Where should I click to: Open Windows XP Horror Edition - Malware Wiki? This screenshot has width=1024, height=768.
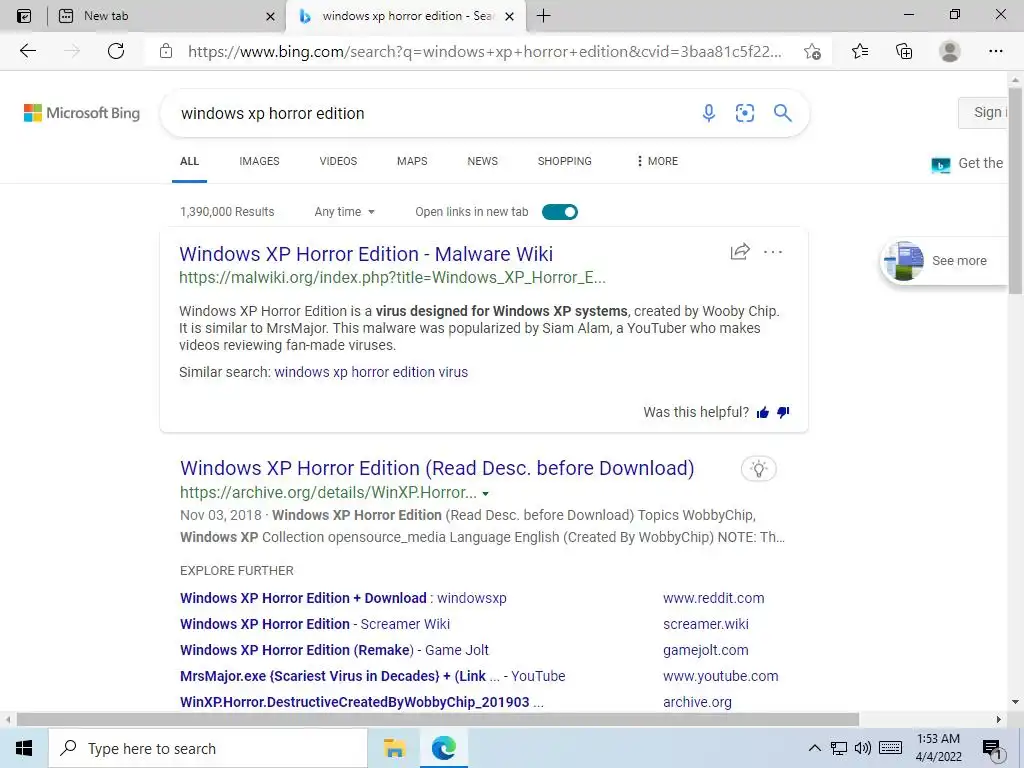(366, 254)
